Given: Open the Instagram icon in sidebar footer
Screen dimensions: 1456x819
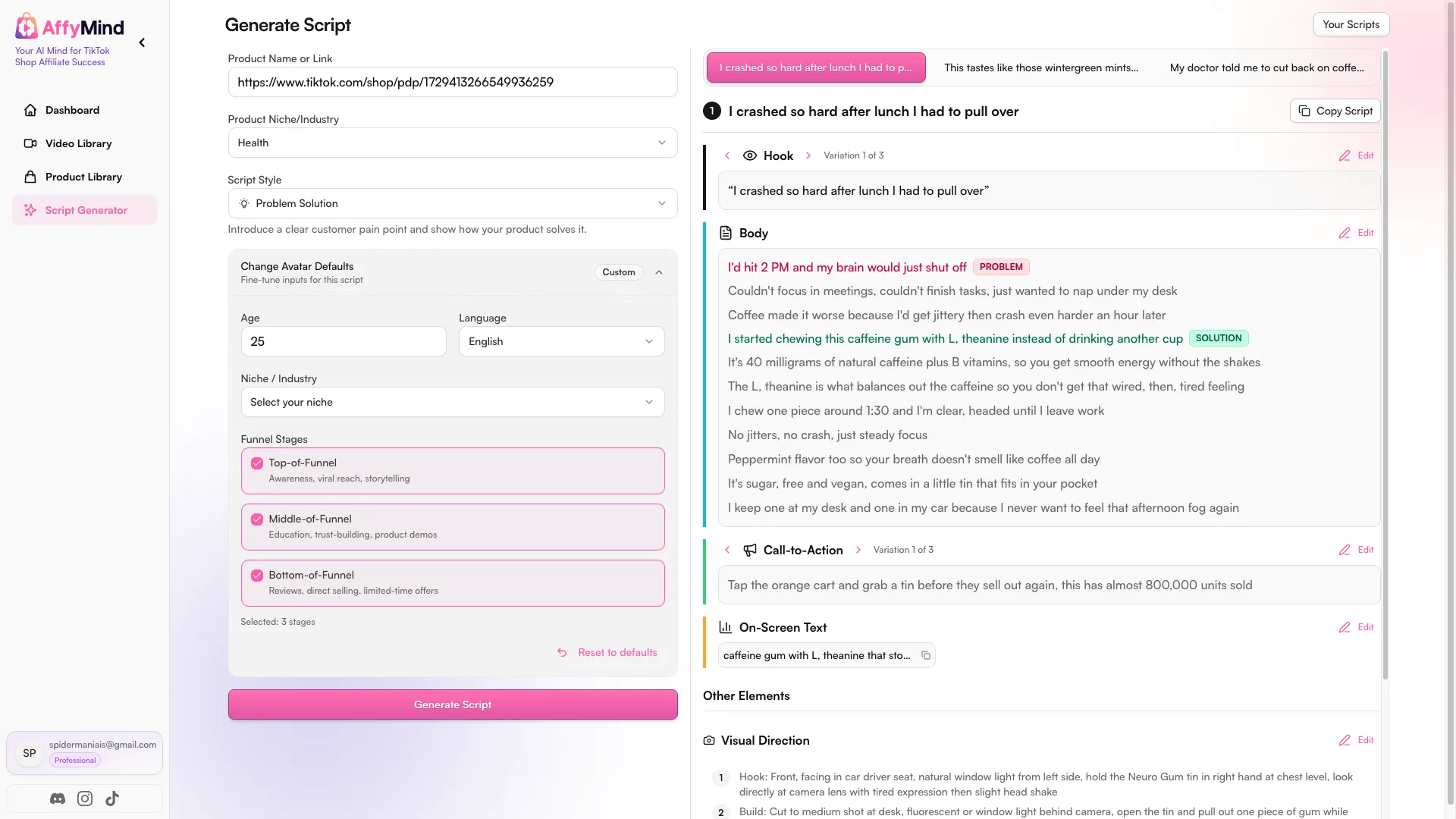Looking at the screenshot, I should click(x=85, y=799).
